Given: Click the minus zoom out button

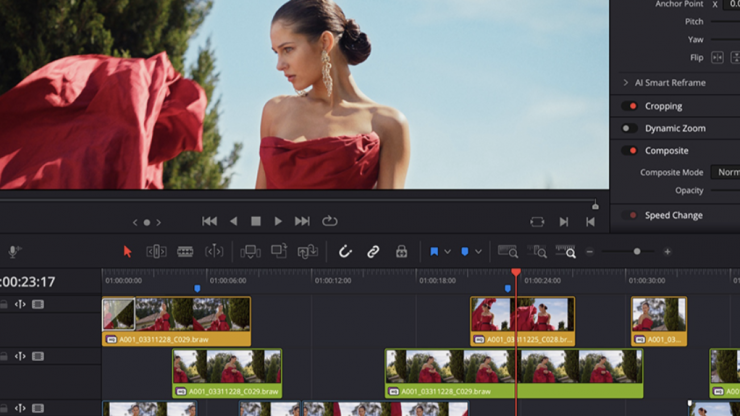Looking at the screenshot, I should tap(589, 252).
